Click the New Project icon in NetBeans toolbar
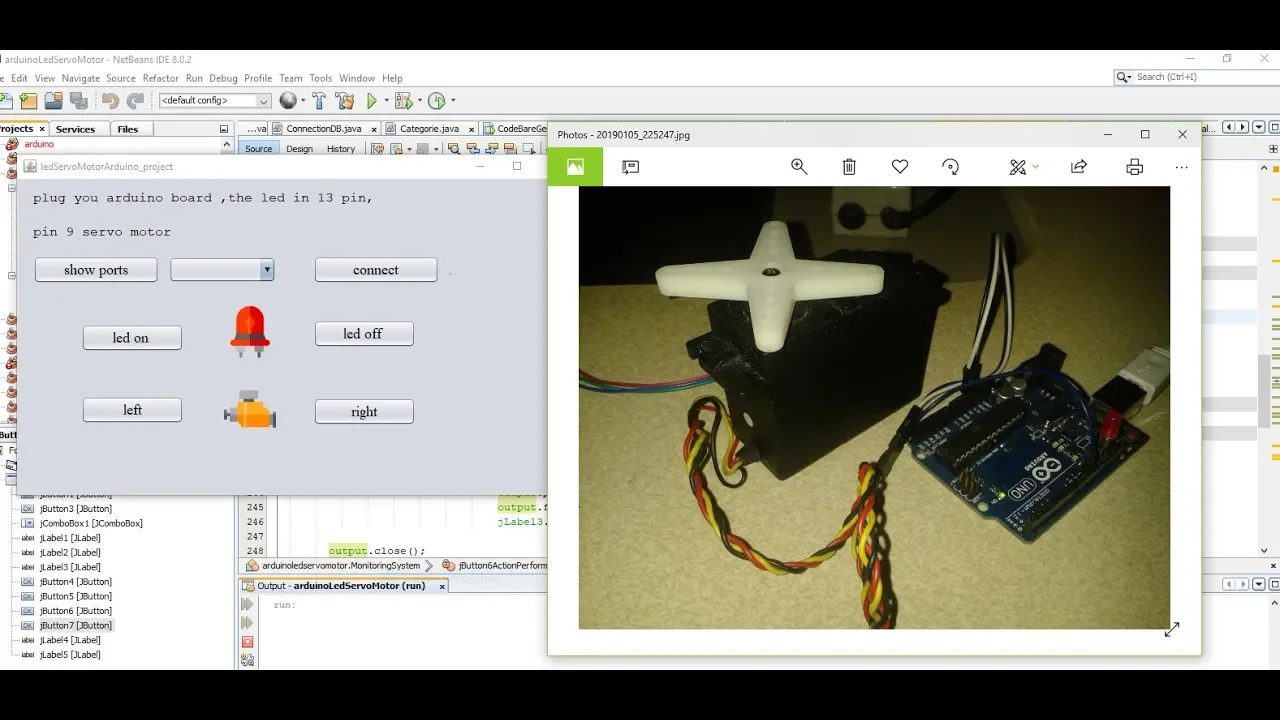Image resolution: width=1280 pixels, height=720 pixels. point(28,101)
